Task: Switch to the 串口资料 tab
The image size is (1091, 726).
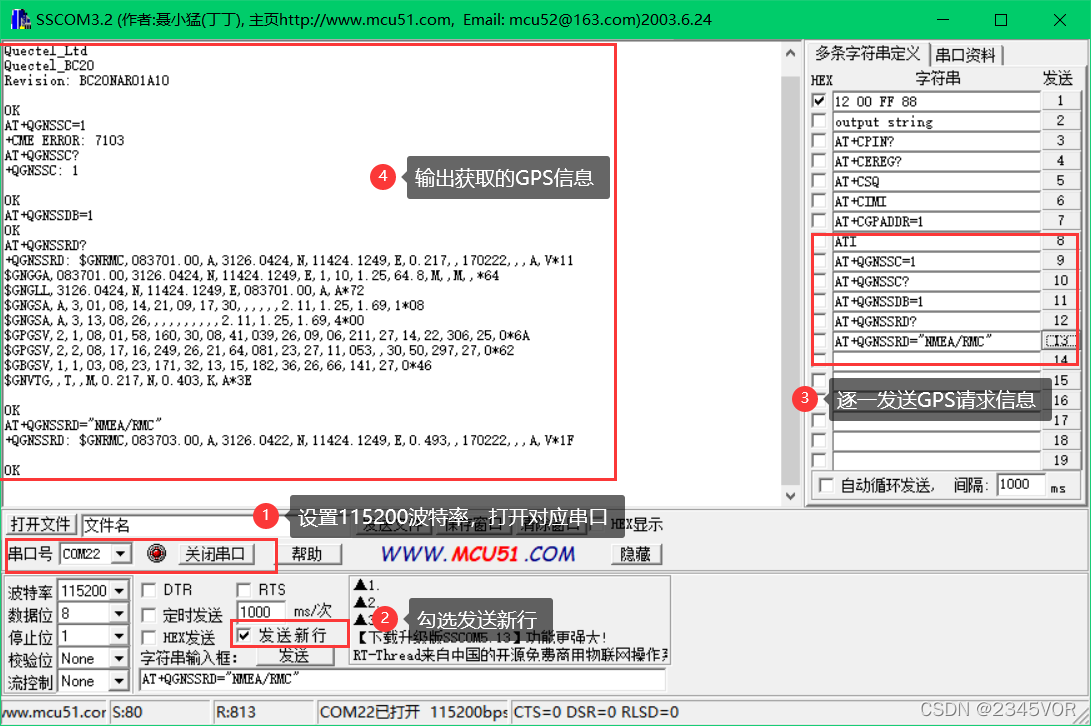Action: coord(965,55)
